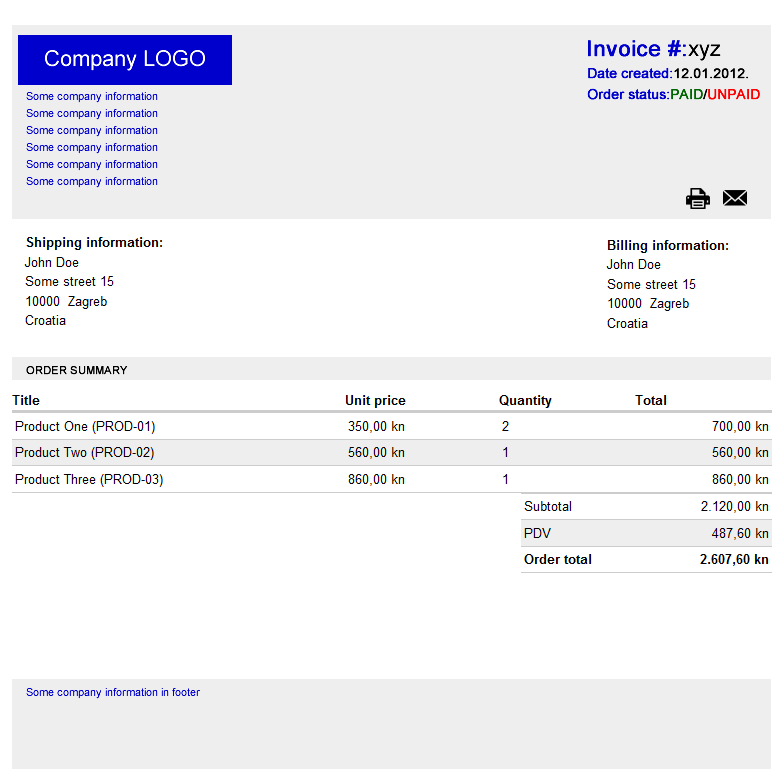Open the last company information link under logo

92,182
